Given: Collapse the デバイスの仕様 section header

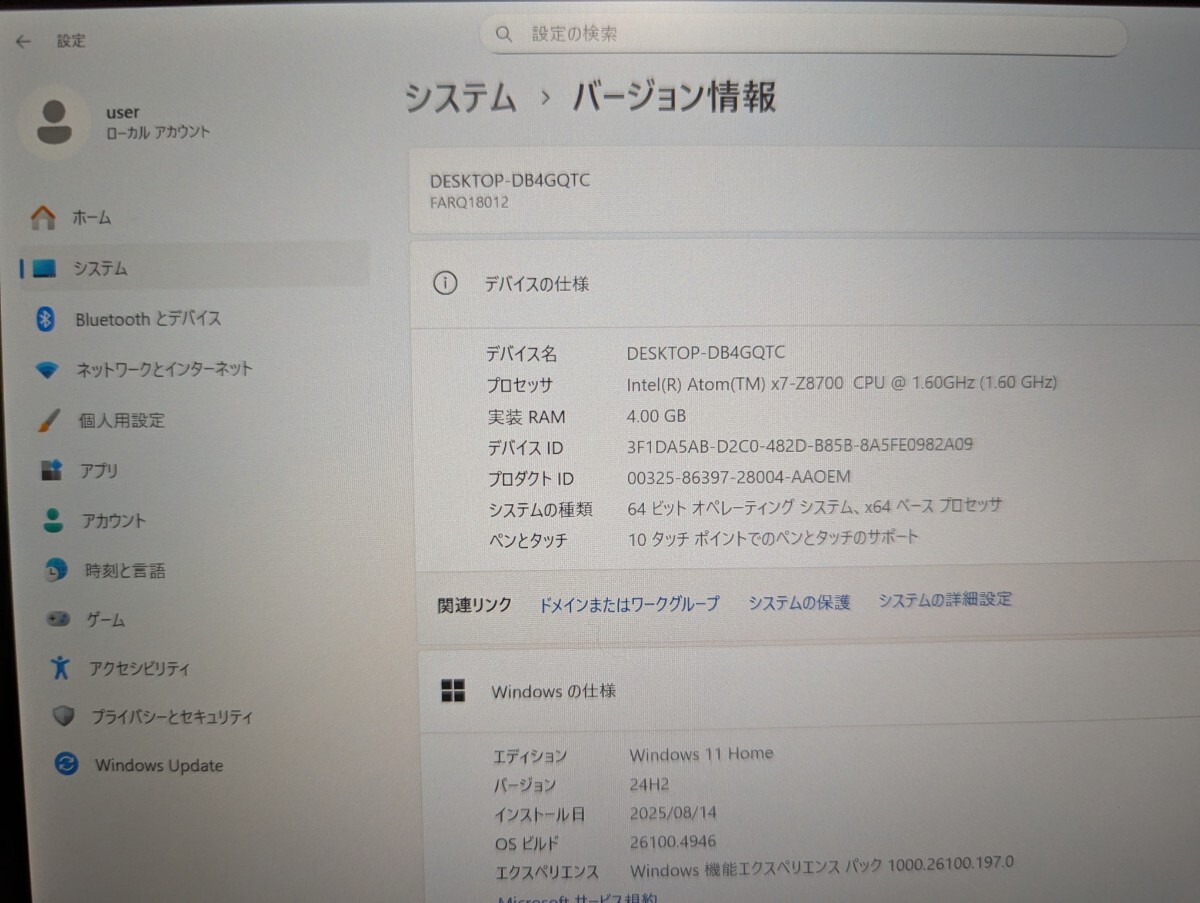Looking at the screenshot, I should click(x=805, y=283).
